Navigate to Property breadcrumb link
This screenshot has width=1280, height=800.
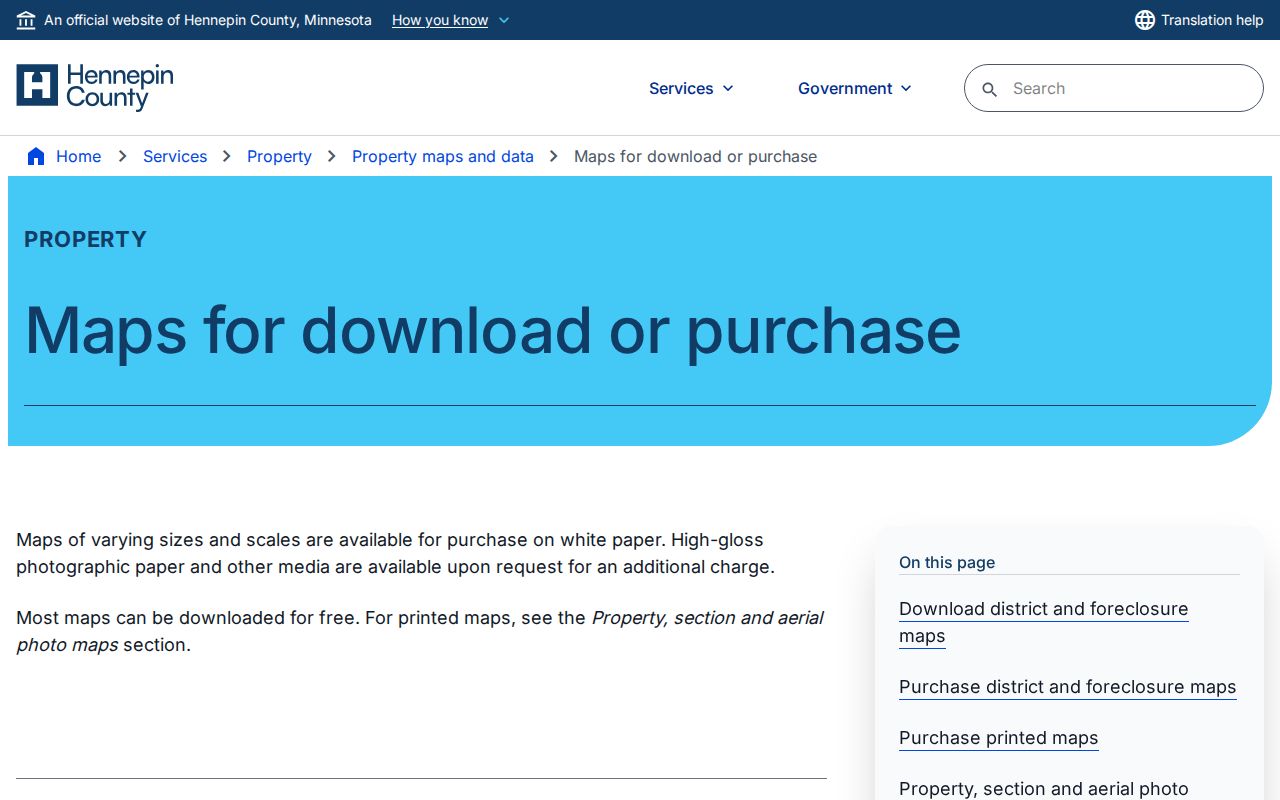[279, 156]
